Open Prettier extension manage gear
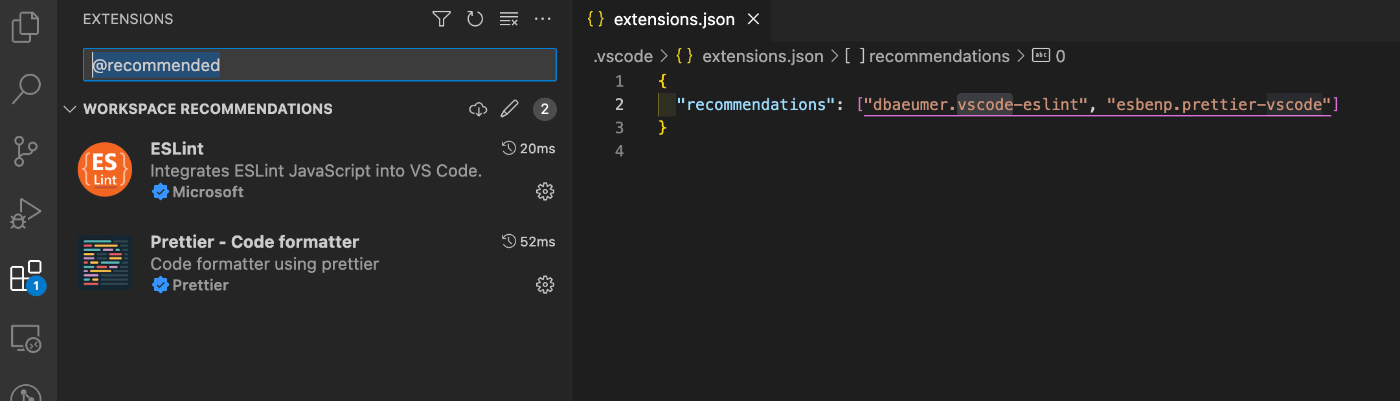Screen dimensions: 1400x401 click(545, 285)
